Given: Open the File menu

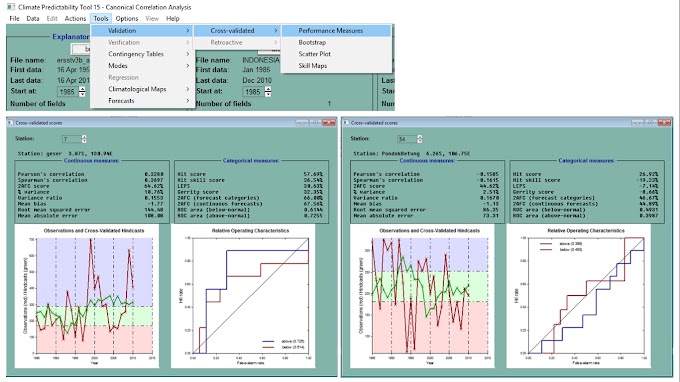Looking at the screenshot, I should 14,19.
